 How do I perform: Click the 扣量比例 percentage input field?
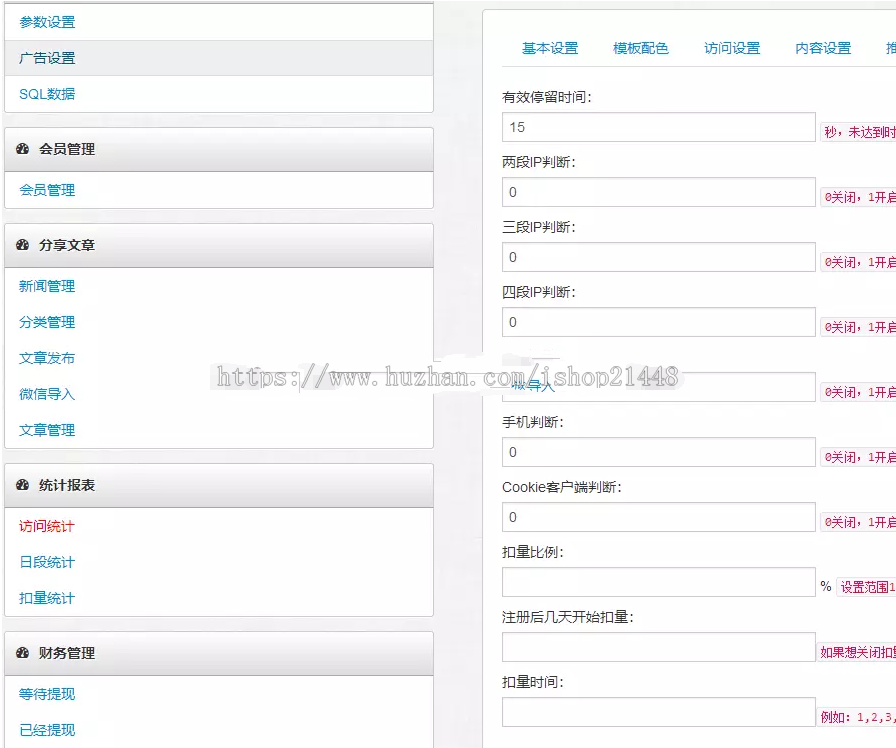tap(656, 582)
